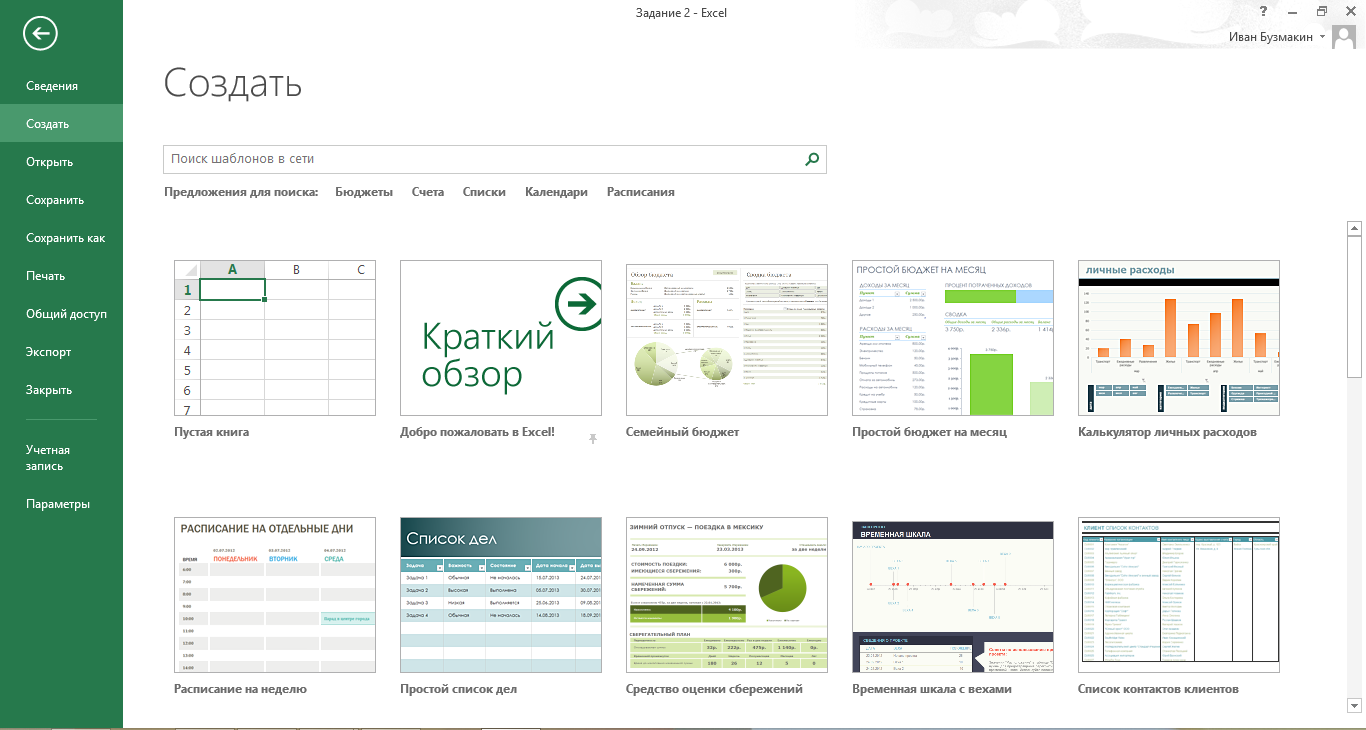Screen dimensions: 1366x730
Task: Click the user name Иван Бузмакин
Action: (x=1270, y=37)
